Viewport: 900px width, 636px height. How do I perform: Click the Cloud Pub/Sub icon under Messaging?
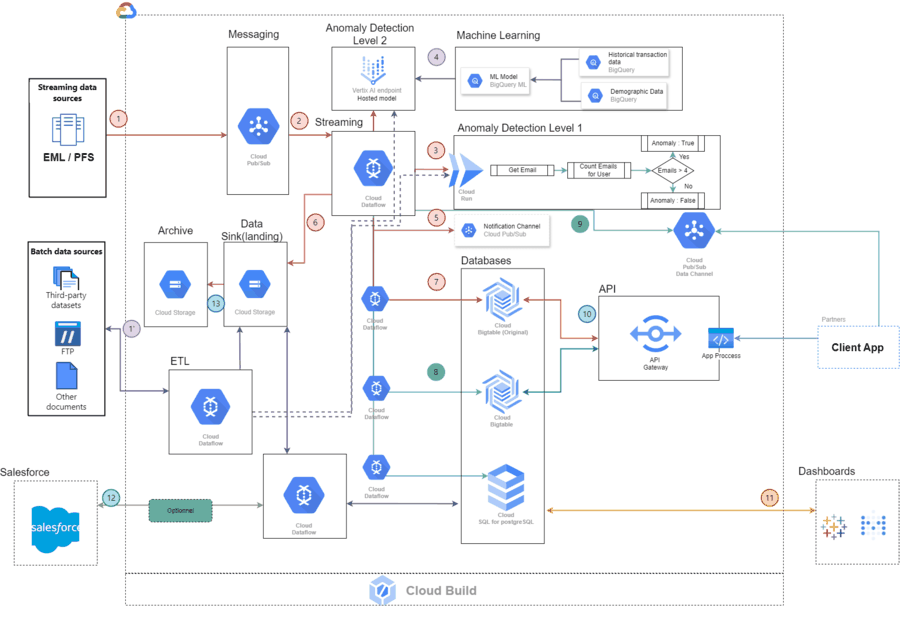click(258, 126)
